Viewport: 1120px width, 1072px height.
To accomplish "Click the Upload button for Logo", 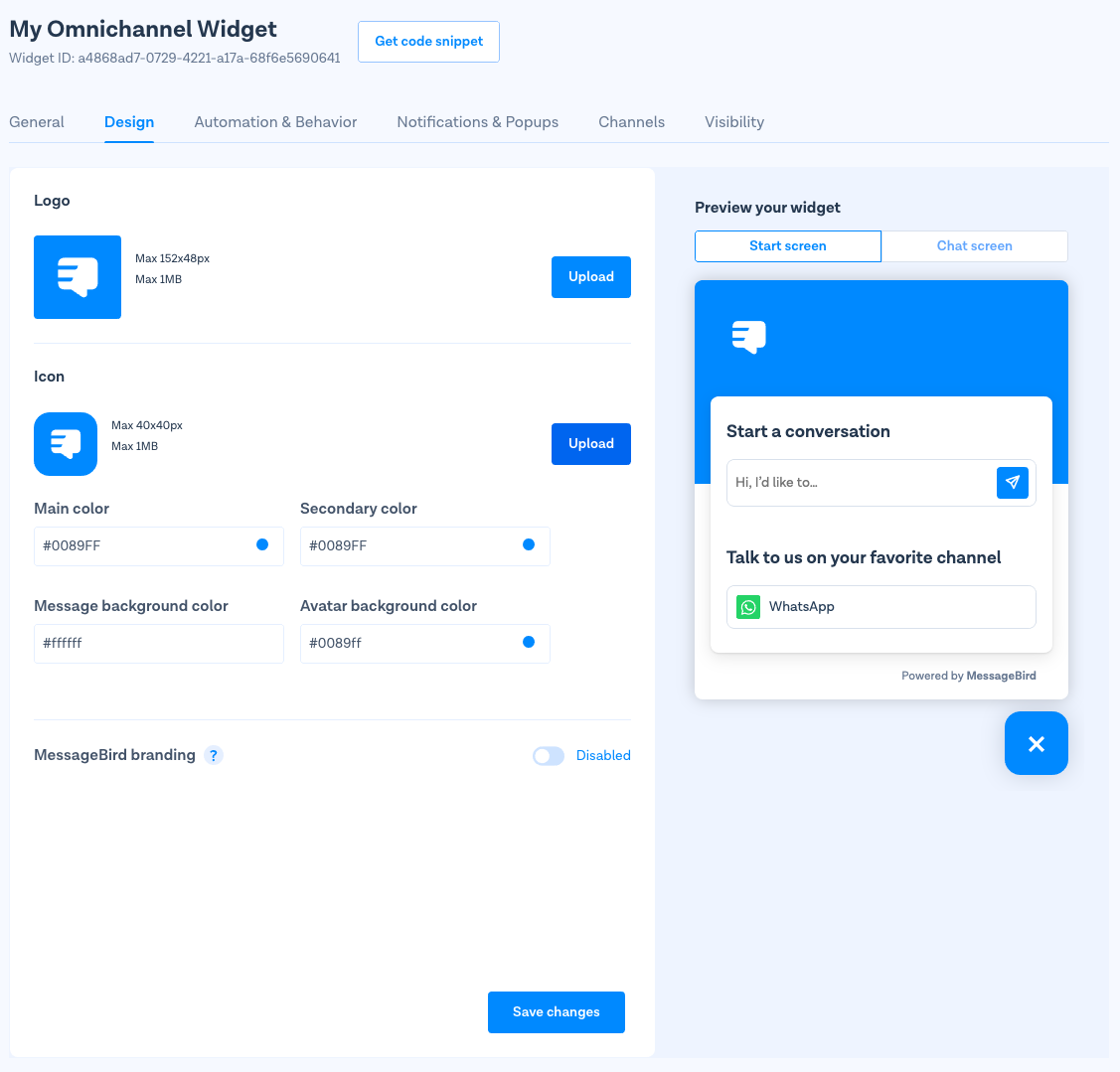I will [x=590, y=277].
